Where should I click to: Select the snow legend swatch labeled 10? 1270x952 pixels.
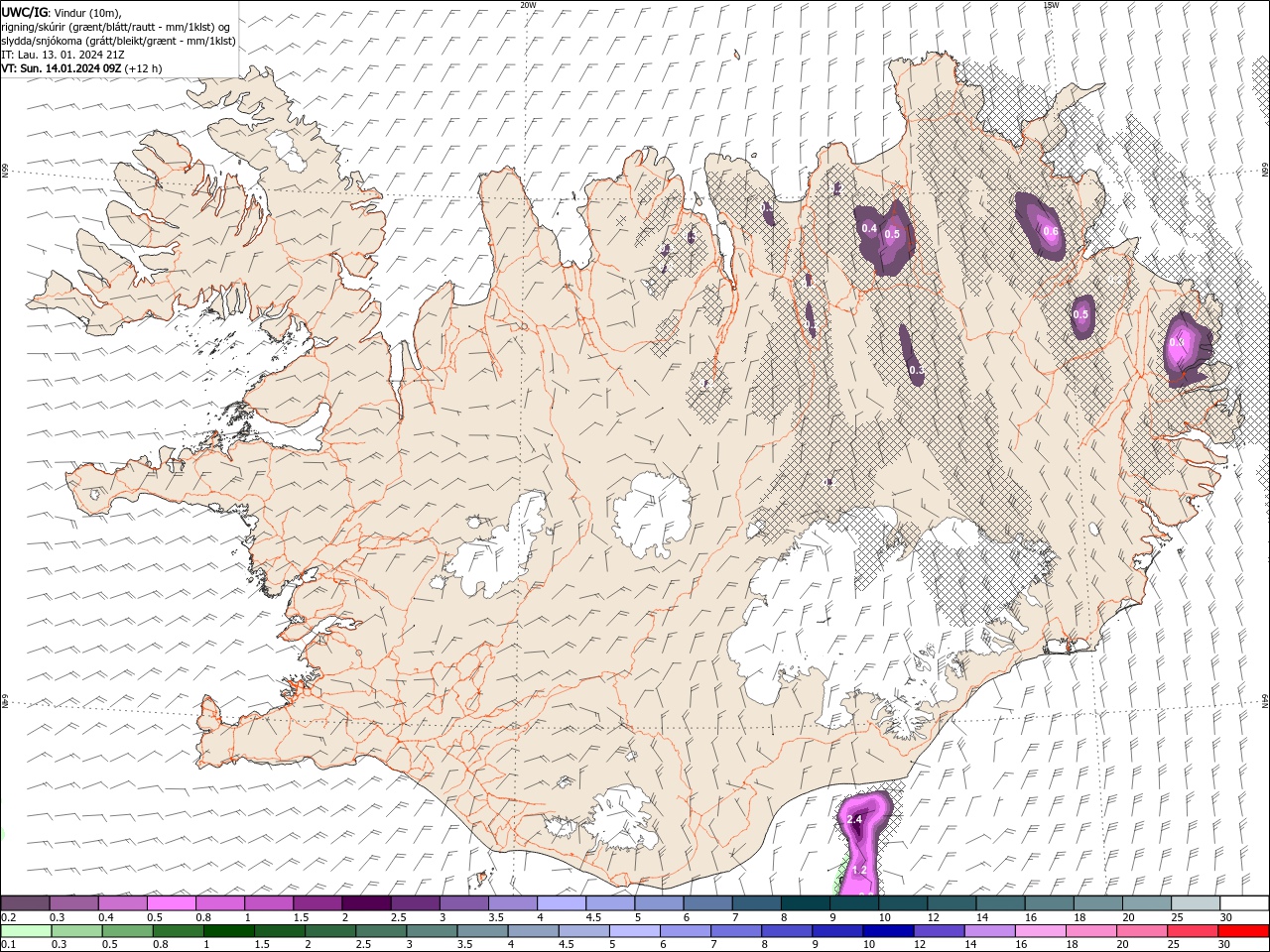[x=902, y=903]
